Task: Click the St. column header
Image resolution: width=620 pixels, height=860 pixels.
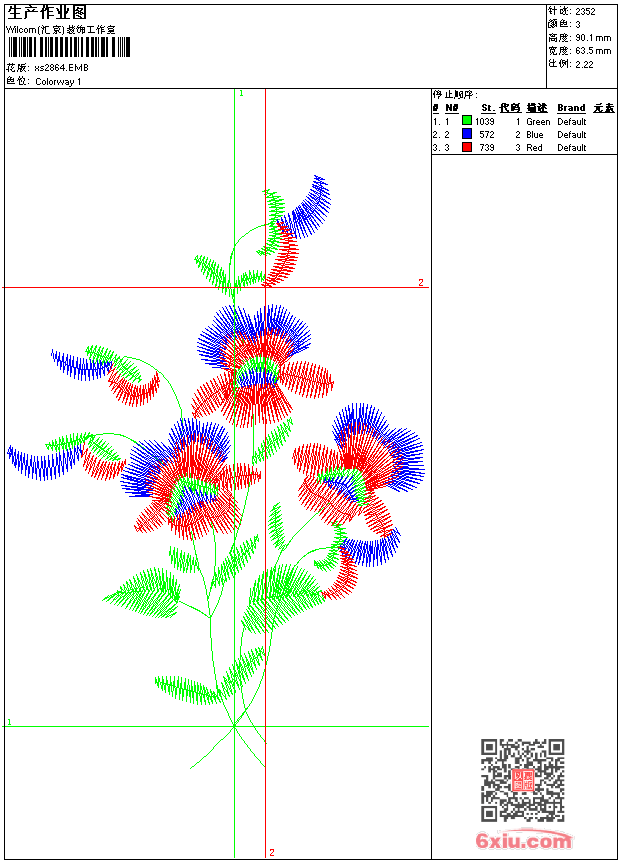Action: tap(488, 108)
